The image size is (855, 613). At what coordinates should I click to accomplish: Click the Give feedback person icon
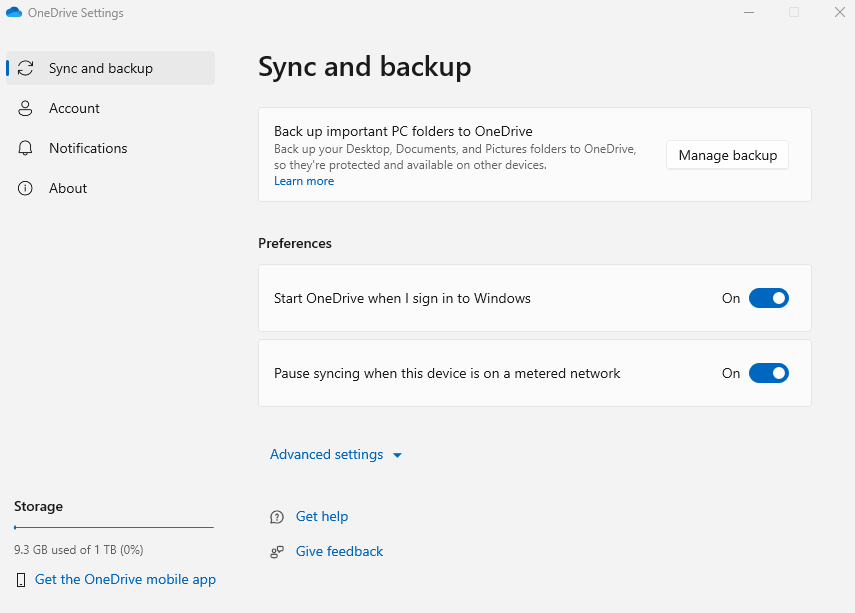277,552
